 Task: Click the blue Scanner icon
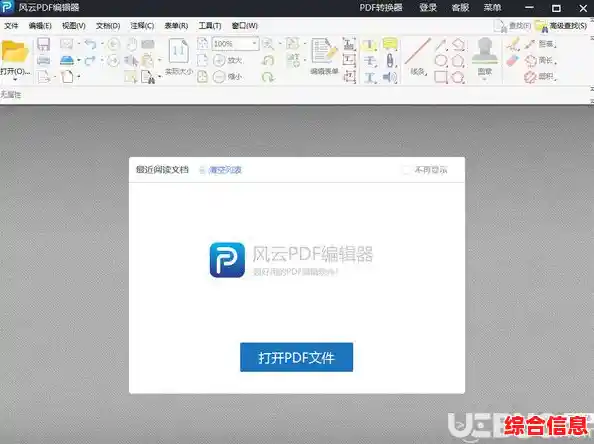[67, 60]
